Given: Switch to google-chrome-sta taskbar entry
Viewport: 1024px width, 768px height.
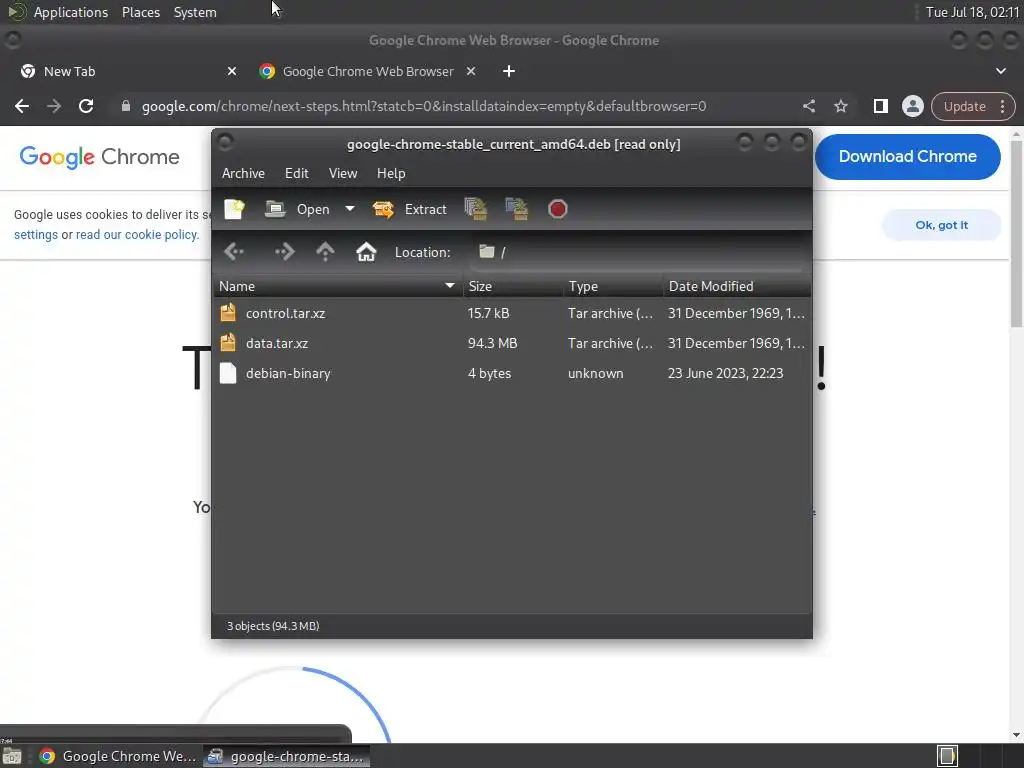Looking at the screenshot, I should [286, 756].
